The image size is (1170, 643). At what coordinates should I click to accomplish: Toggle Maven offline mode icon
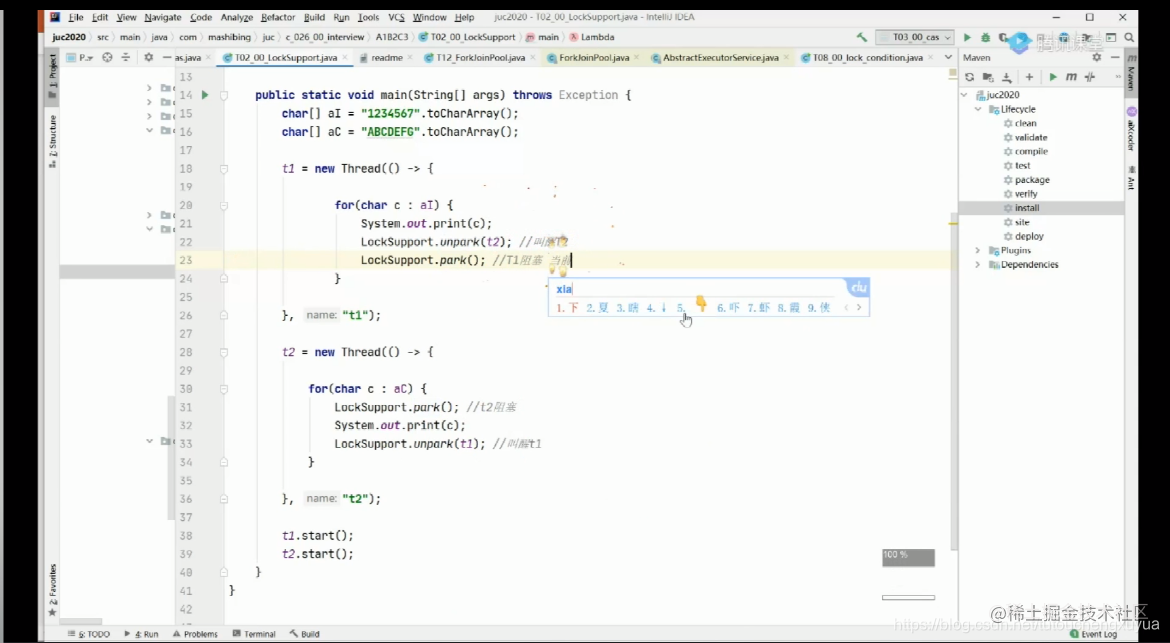click(1090, 77)
